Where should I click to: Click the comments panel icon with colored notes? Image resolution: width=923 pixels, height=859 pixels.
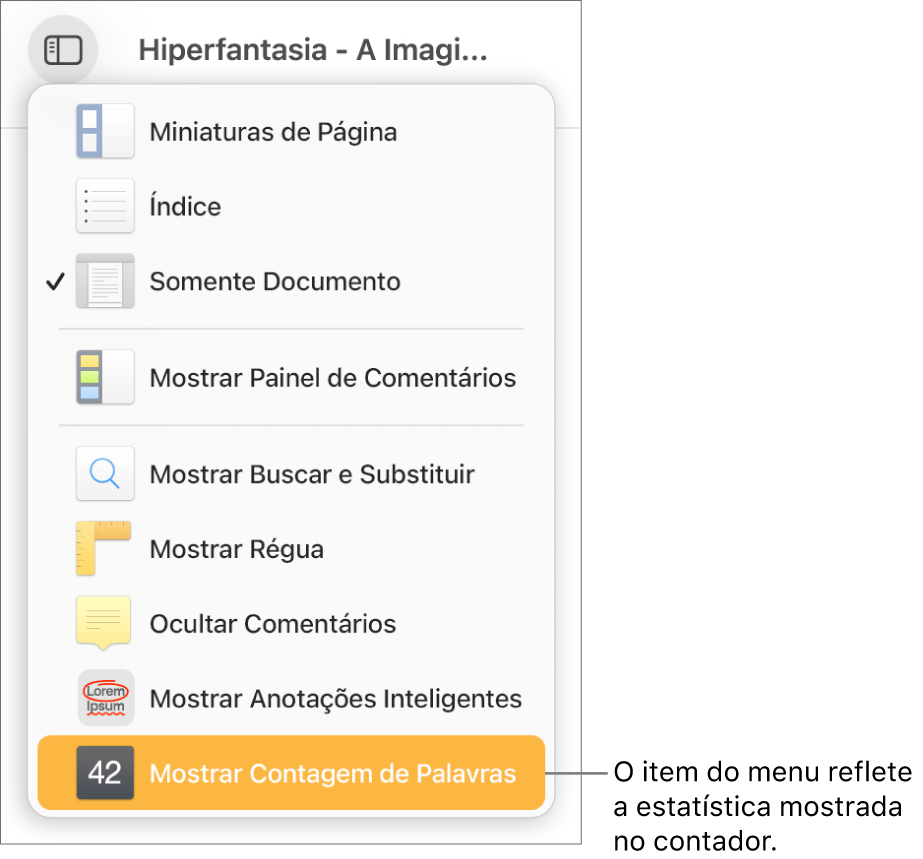click(x=105, y=377)
